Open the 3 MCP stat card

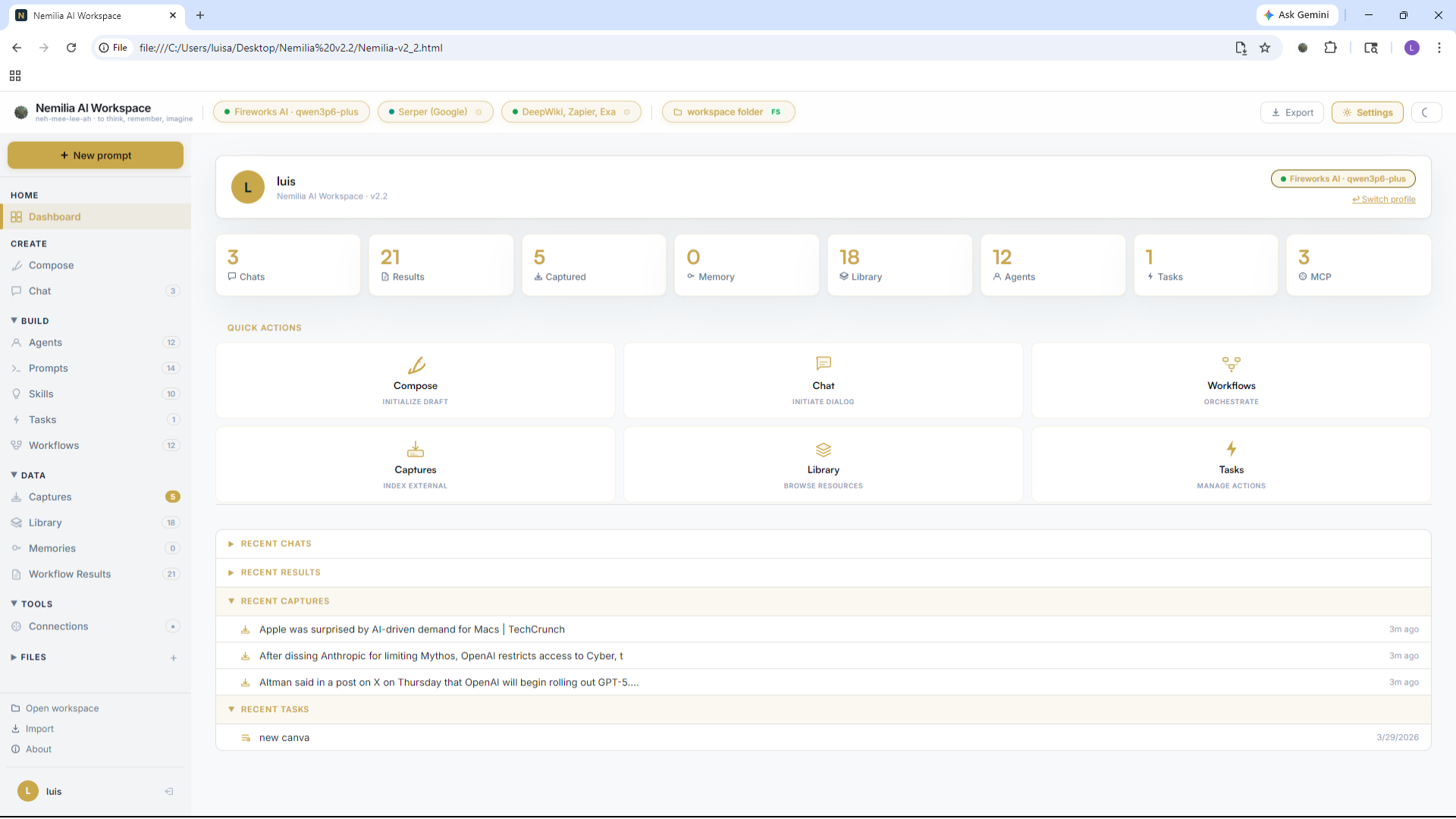[1359, 265]
